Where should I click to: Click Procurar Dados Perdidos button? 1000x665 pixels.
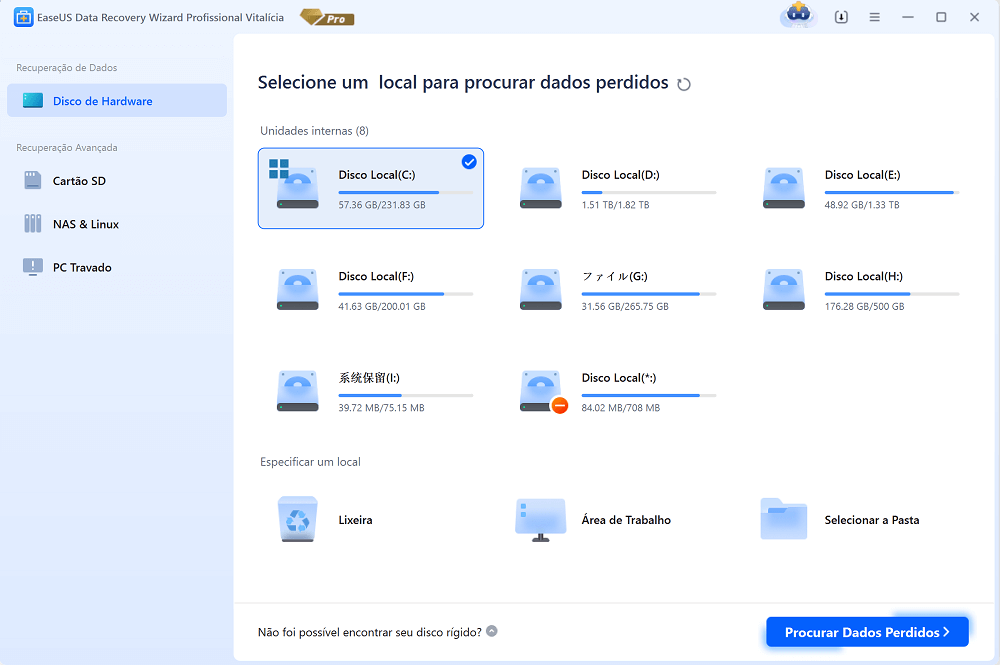(867, 632)
